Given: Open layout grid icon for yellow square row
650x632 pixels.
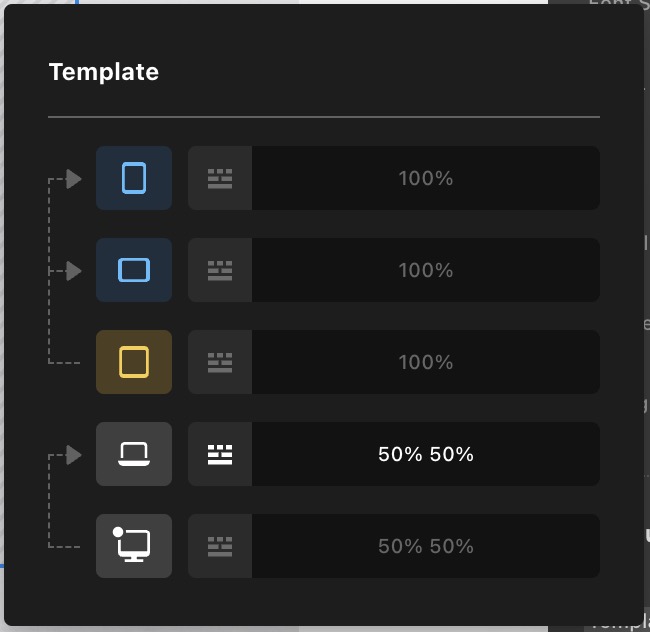Looking at the screenshot, I should 220,362.
